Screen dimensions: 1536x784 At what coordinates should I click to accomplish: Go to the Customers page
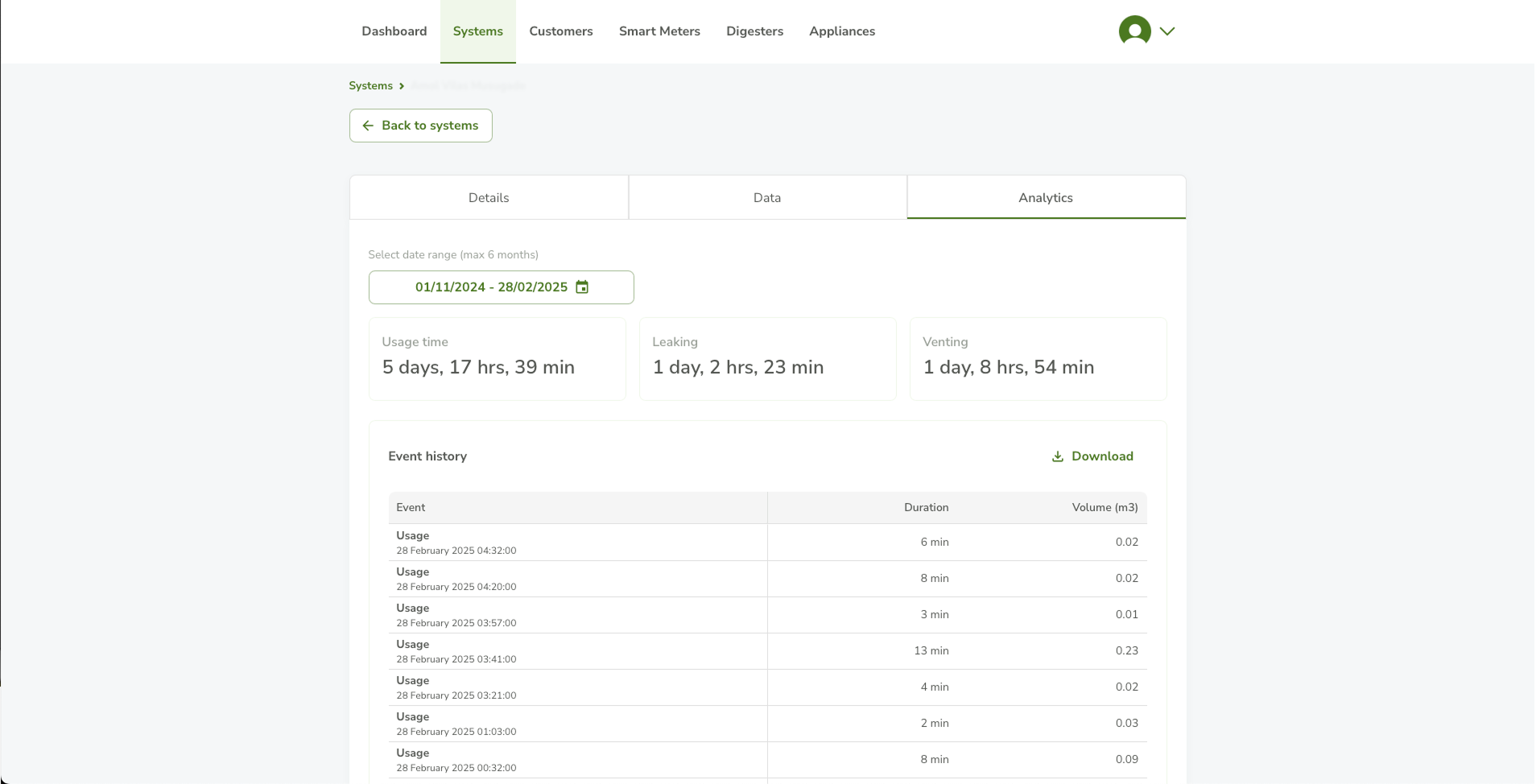click(561, 31)
